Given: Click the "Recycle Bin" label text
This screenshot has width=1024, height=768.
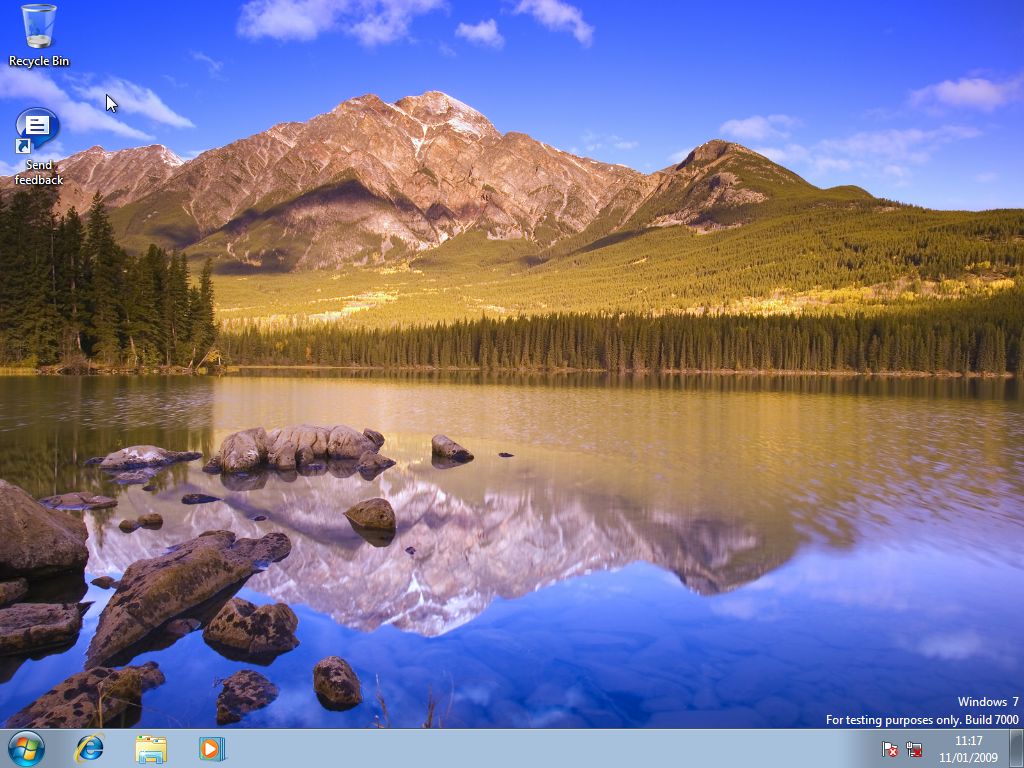Looking at the screenshot, I should tap(39, 61).
